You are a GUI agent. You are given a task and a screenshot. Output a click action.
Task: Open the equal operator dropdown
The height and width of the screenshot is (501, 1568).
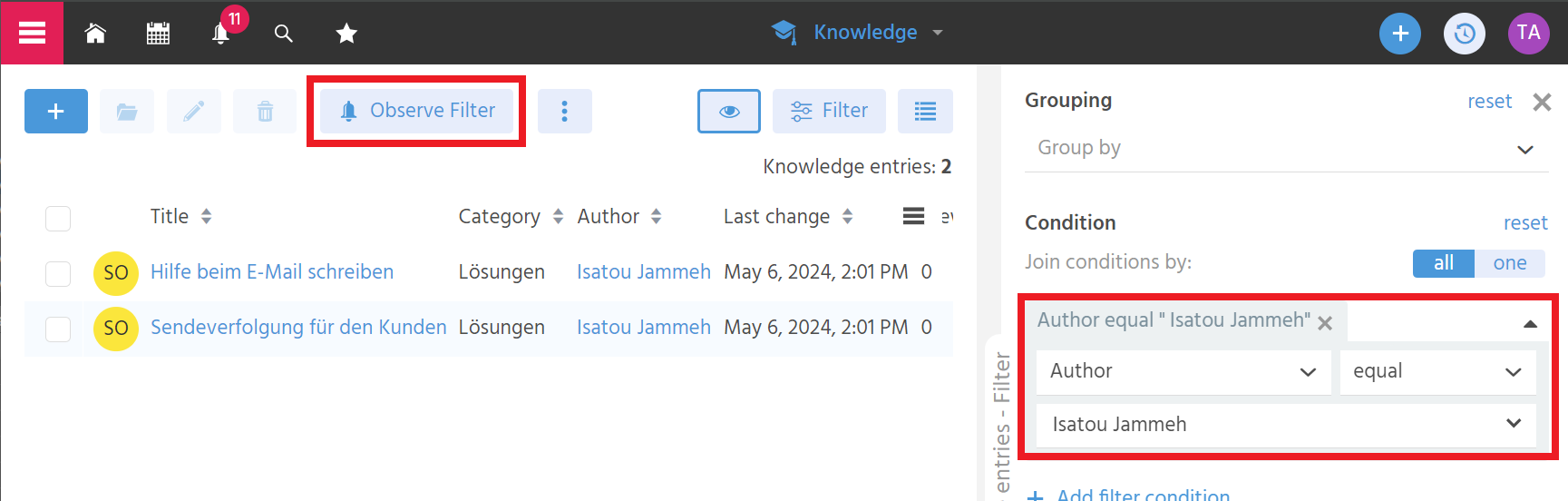(1437, 371)
